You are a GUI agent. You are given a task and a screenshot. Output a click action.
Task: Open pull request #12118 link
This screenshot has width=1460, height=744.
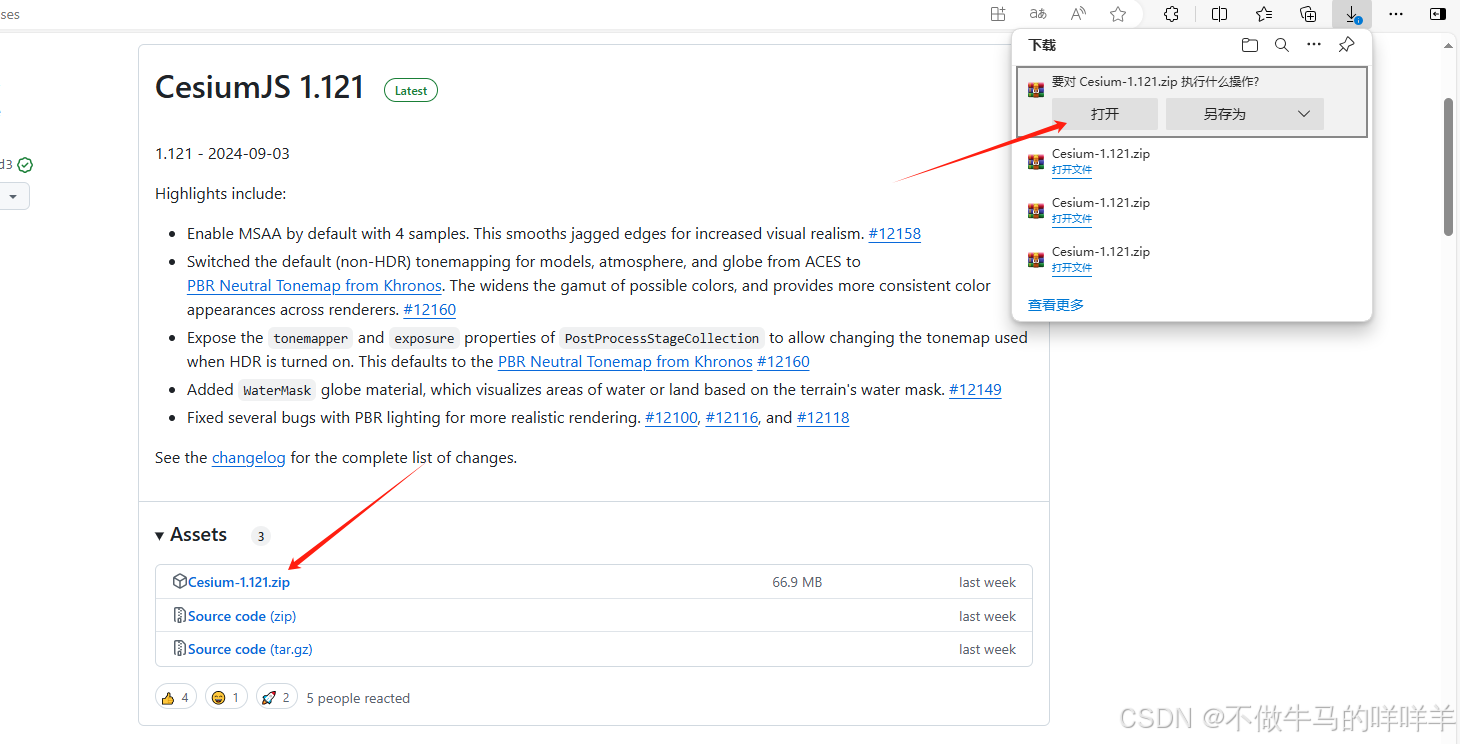[x=823, y=418]
